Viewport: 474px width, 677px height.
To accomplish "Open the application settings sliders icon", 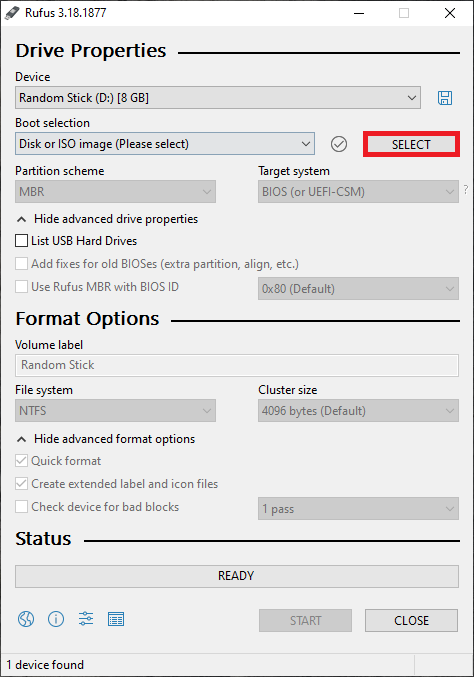I will point(86,619).
